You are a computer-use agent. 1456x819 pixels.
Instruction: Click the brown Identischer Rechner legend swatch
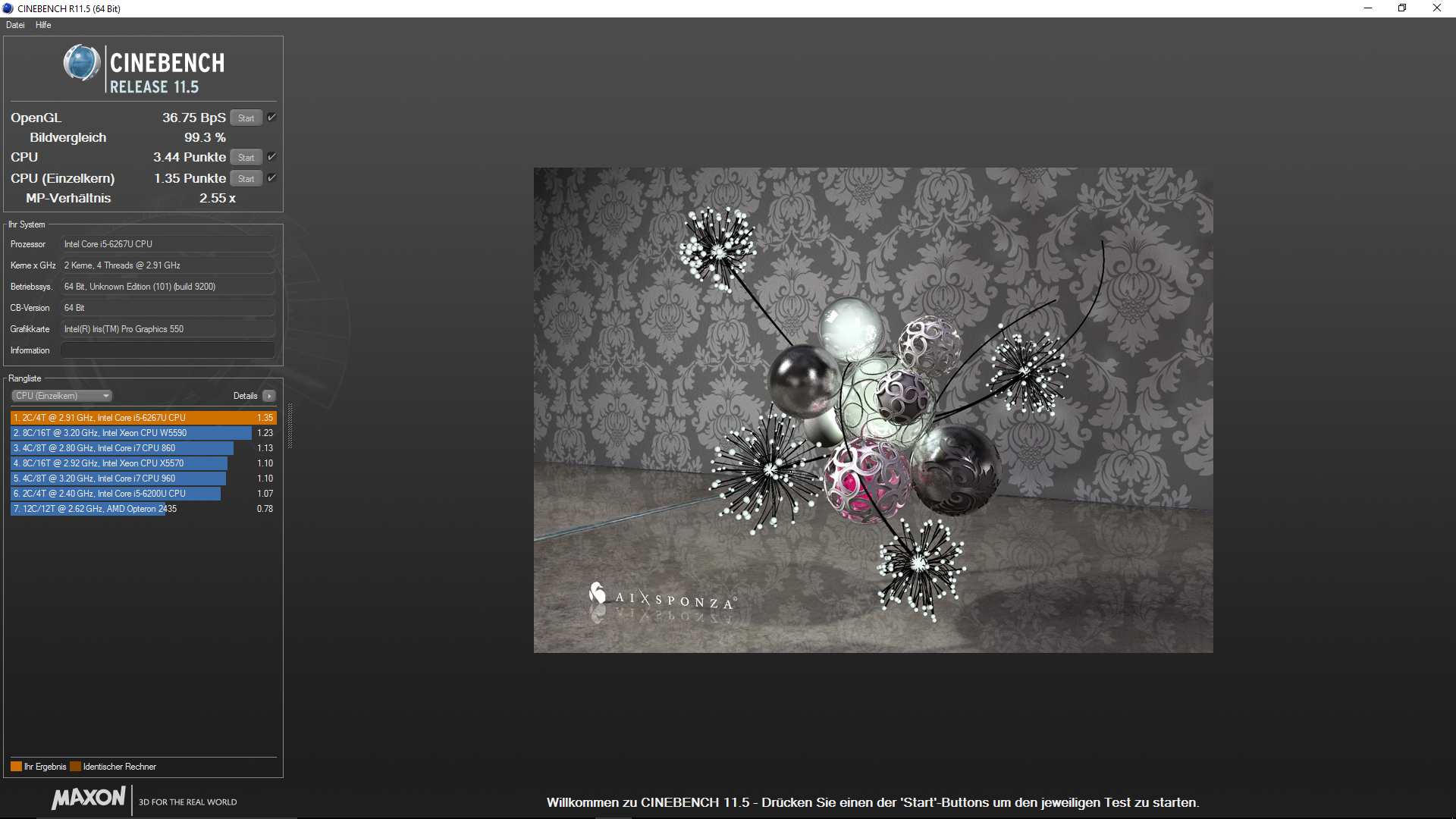click(75, 767)
